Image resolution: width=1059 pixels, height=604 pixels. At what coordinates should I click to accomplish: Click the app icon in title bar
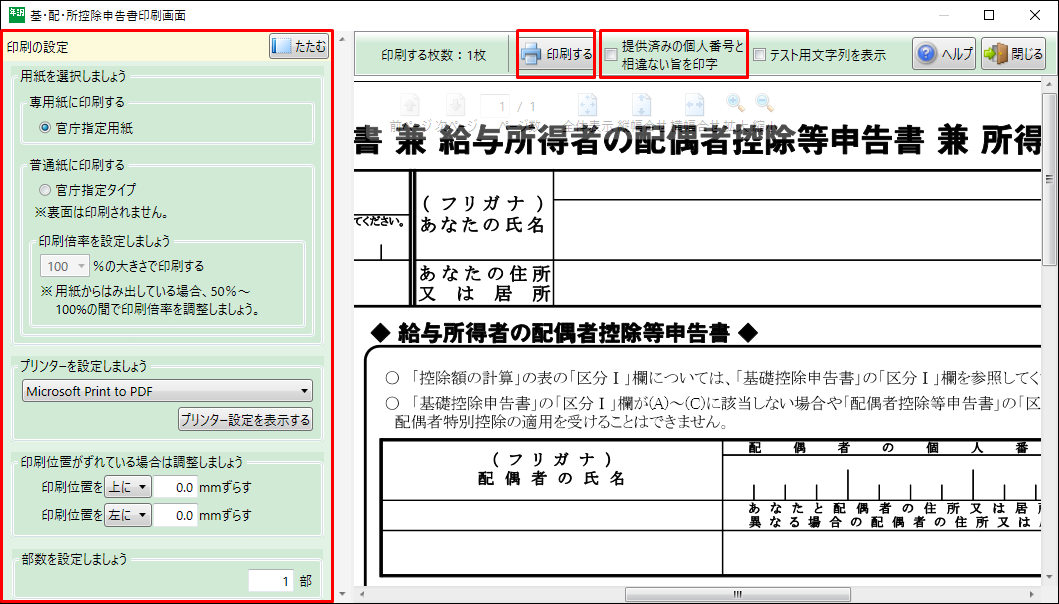(16, 14)
